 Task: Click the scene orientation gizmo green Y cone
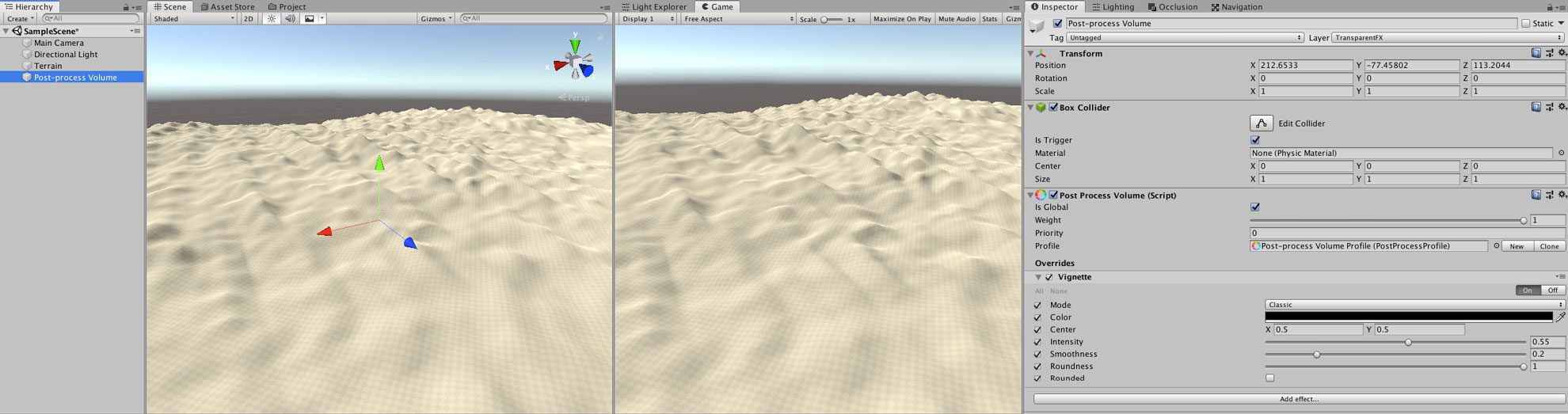[x=576, y=46]
